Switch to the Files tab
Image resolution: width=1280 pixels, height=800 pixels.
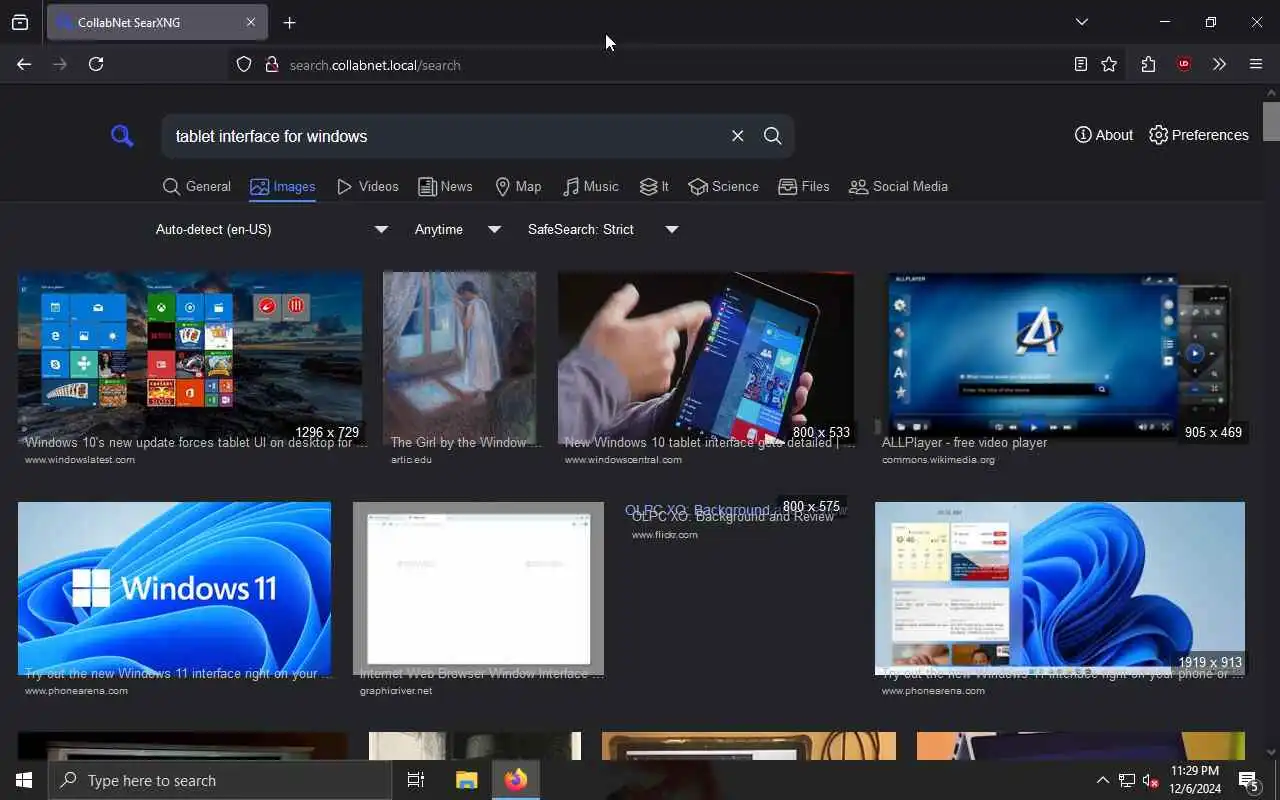point(804,186)
